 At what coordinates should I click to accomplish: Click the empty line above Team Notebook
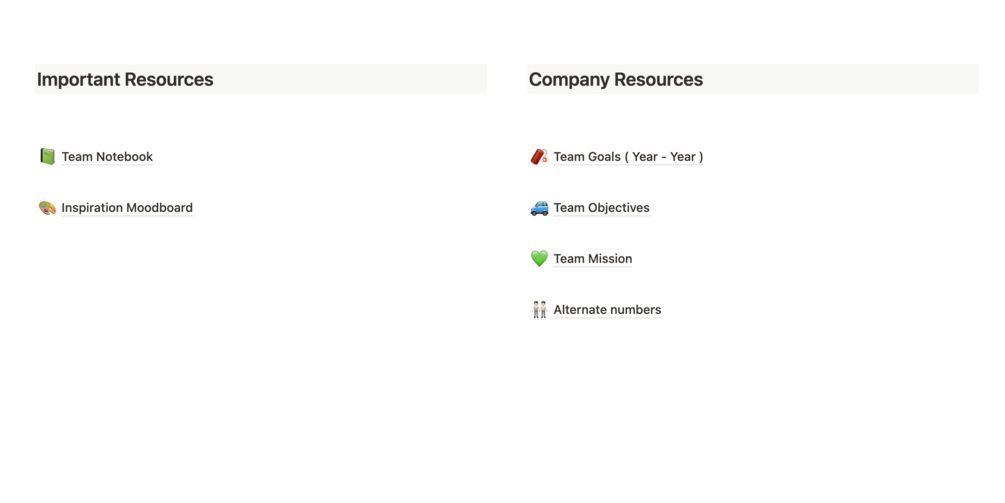tap(261, 119)
